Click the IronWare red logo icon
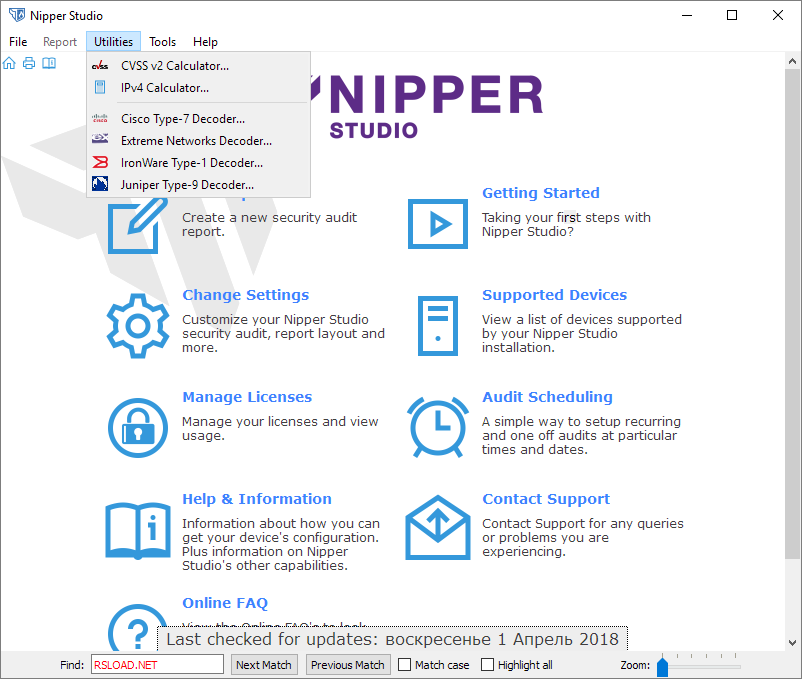Image resolution: width=802 pixels, height=679 pixels. pos(100,162)
